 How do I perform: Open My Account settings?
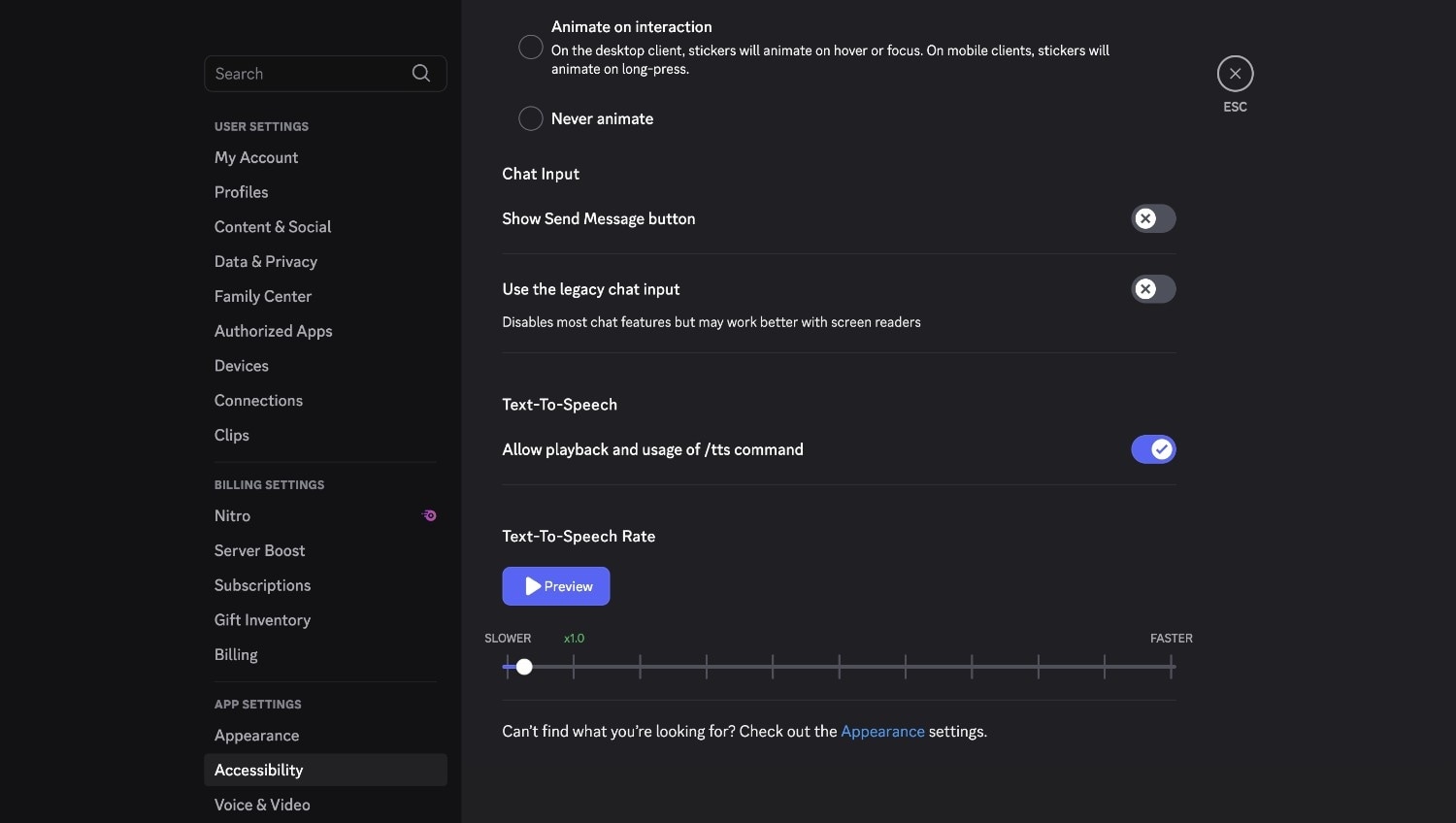pyautogui.click(x=256, y=157)
